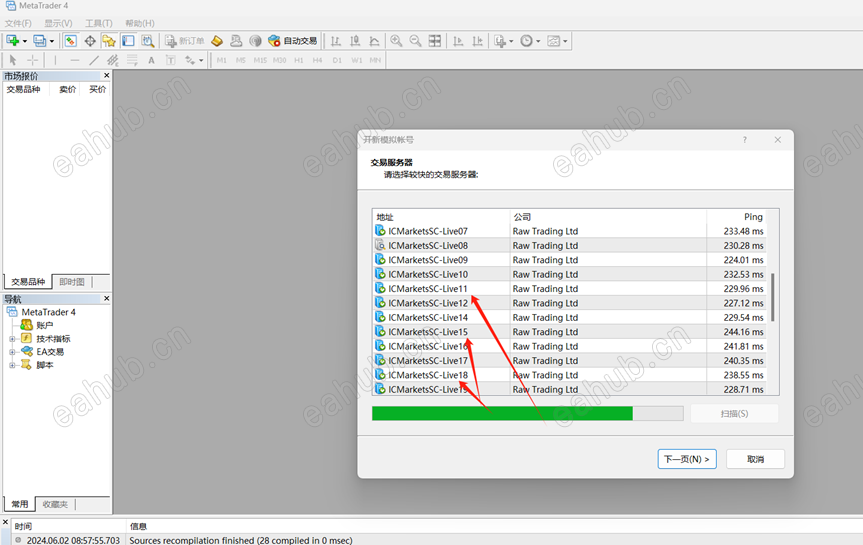The image size is (863, 545).
Task: Click the Options person icon in toolbar
Action: pyautogui.click(x=236, y=41)
